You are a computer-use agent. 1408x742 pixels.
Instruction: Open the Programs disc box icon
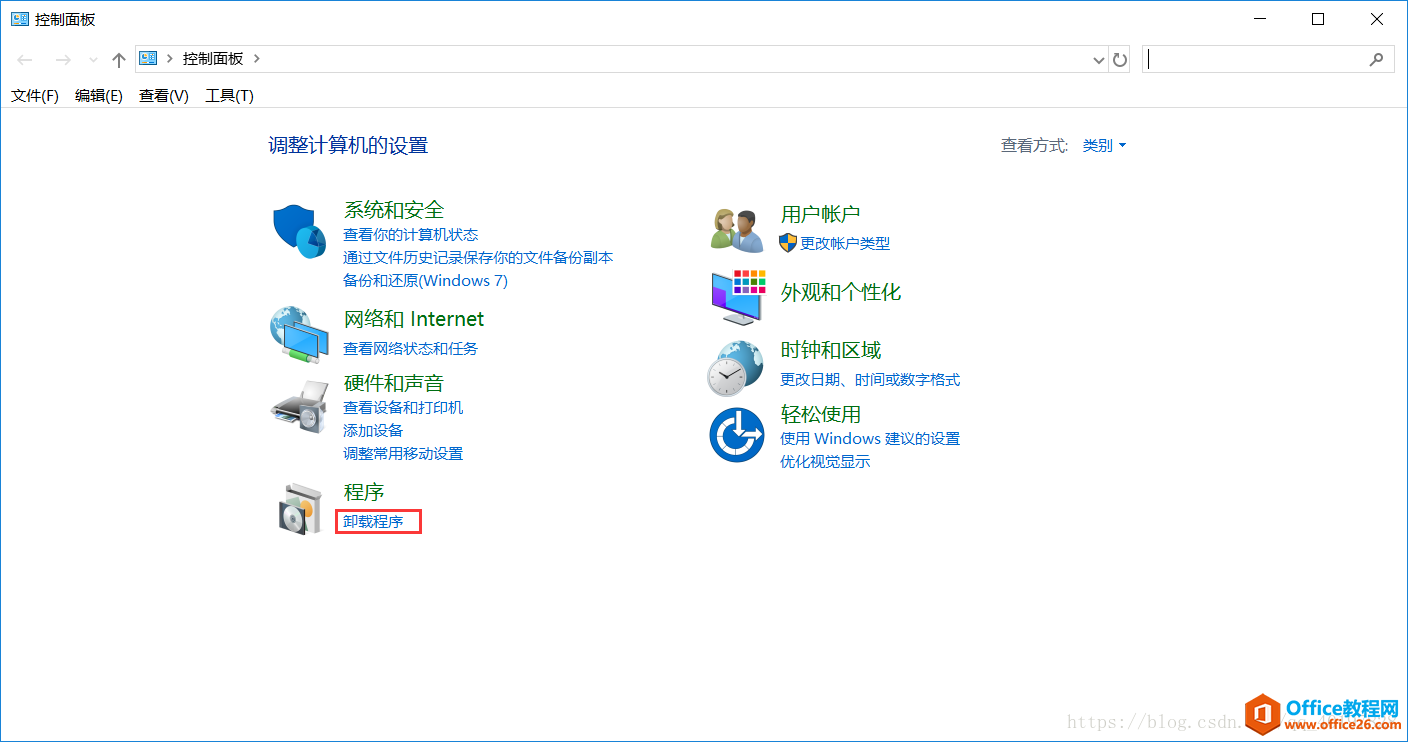point(300,508)
